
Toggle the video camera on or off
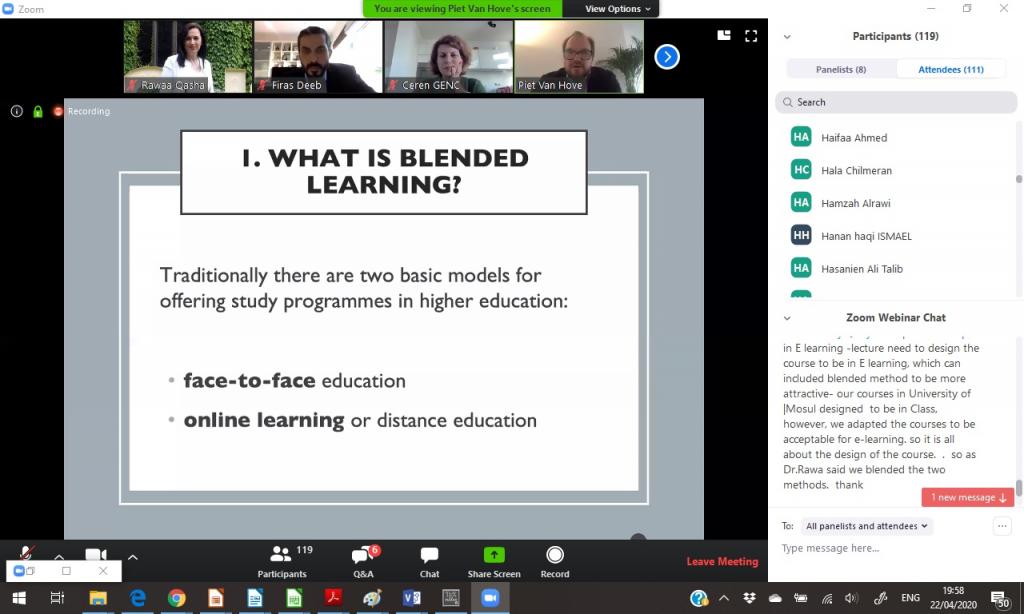point(95,555)
